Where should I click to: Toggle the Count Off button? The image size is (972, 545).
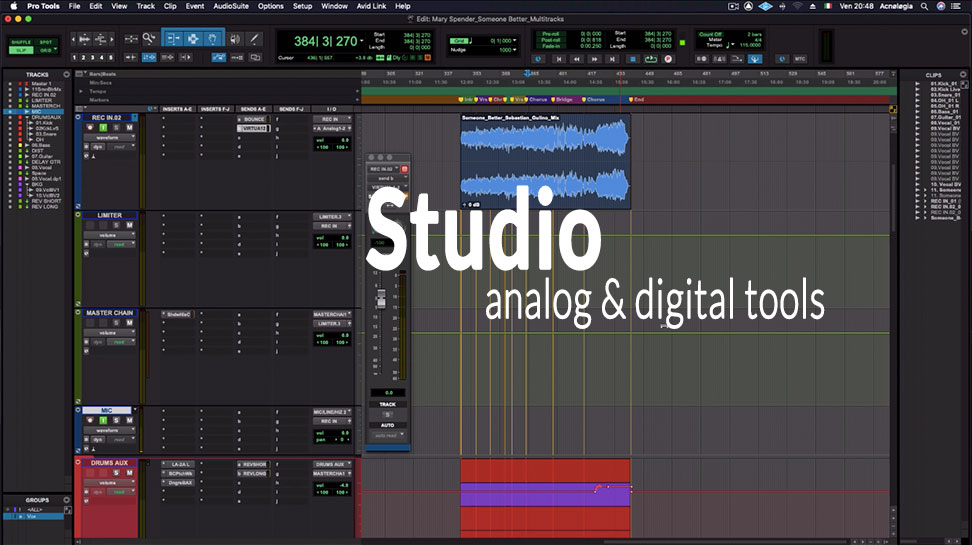[x=710, y=34]
